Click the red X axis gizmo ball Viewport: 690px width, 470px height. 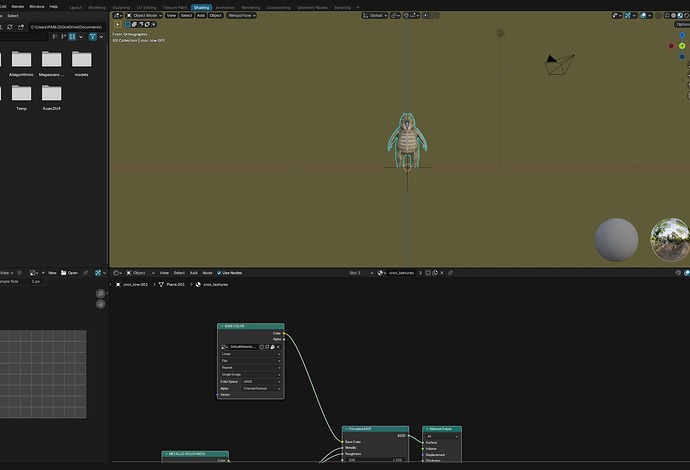(671, 46)
